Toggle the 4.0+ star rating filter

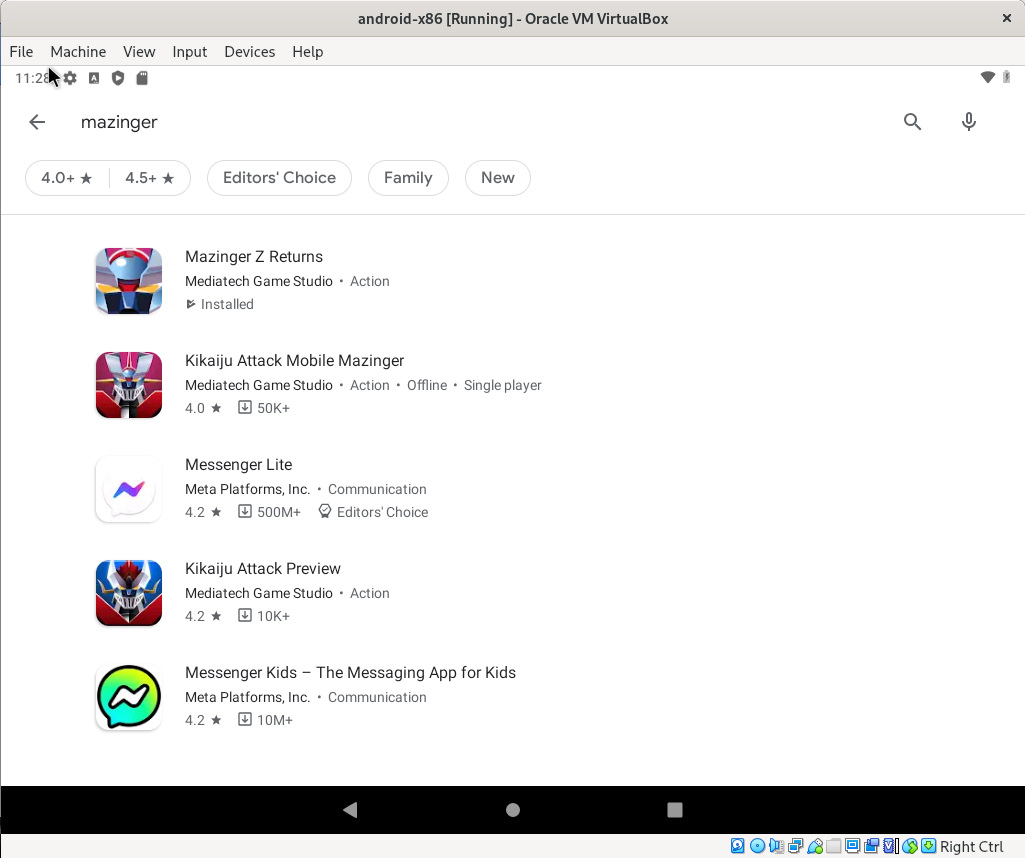[x=67, y=178]
